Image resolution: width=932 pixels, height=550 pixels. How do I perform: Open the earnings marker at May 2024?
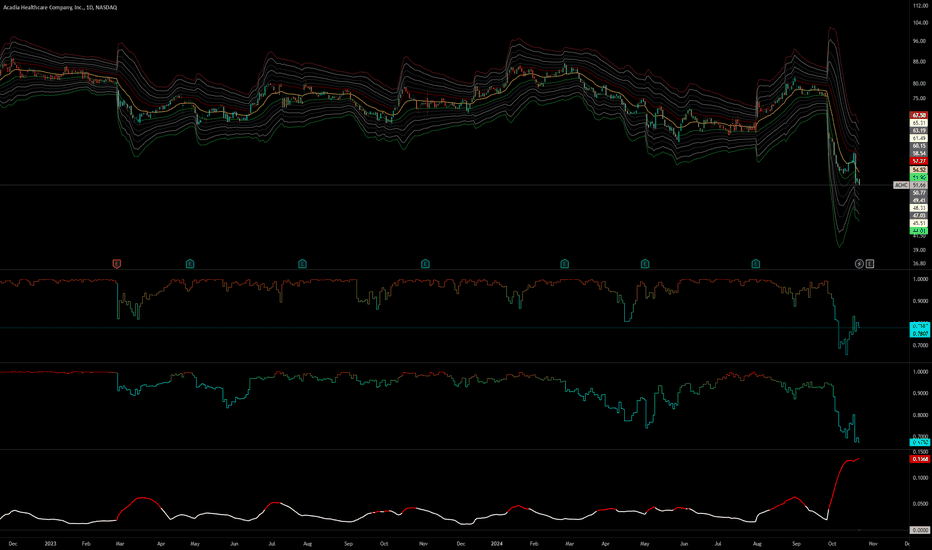click(645, 263)
